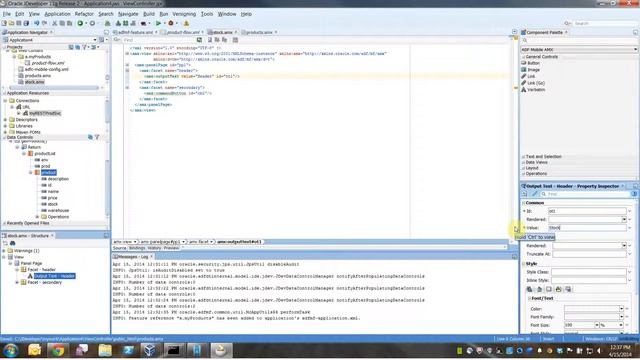
Task: Switch to the adfmf-feature.xml editor tab
Action: pyautogui.click(x=136, y=32)
